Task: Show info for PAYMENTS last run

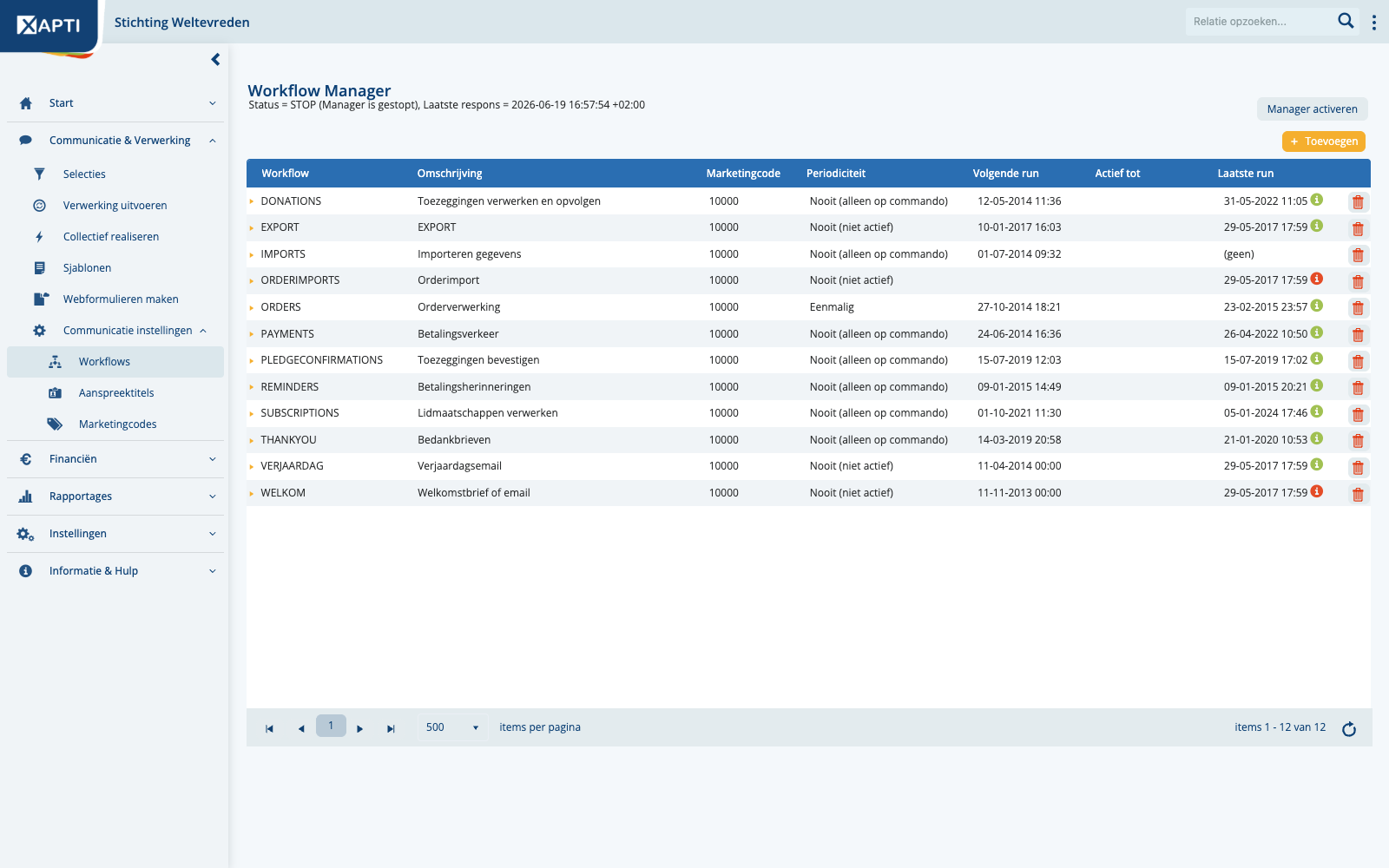Action: [x=1317, y=332]
